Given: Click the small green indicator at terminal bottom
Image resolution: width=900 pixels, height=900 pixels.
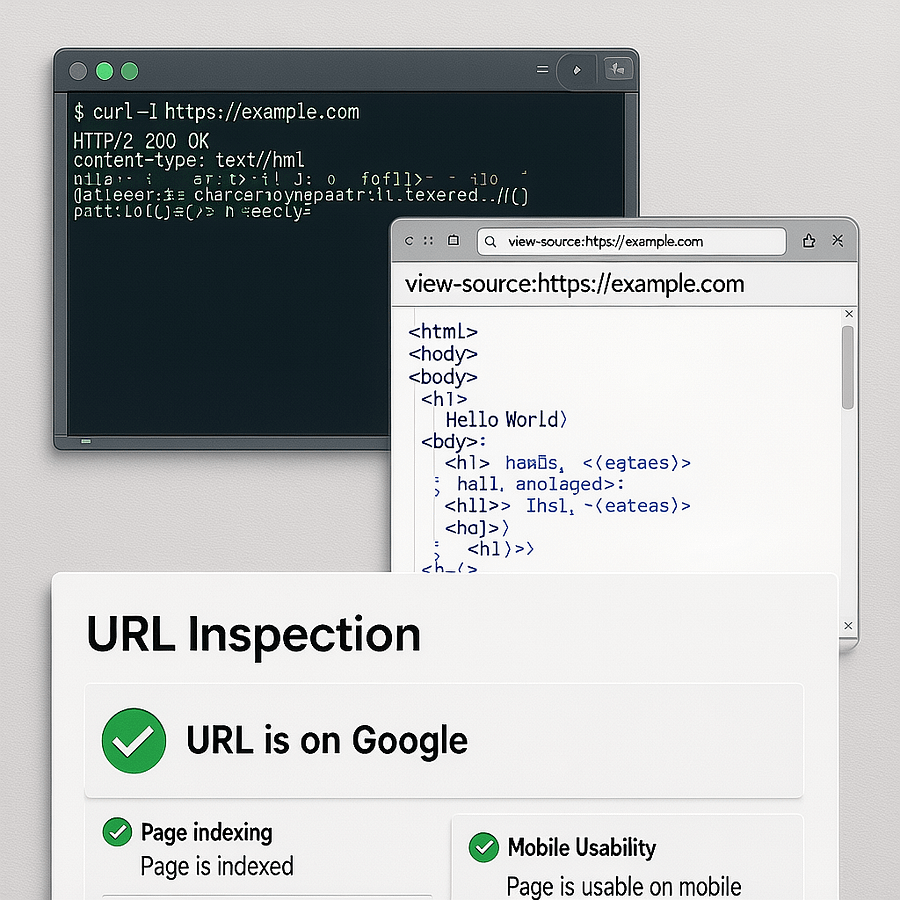Looking at the screenshot, I should [86, 441].
